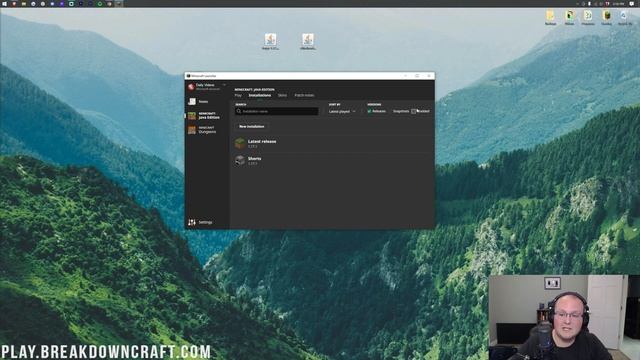Select the right Java file on desktop
Viewport: 640px width, 360px height.
[308, 42]
